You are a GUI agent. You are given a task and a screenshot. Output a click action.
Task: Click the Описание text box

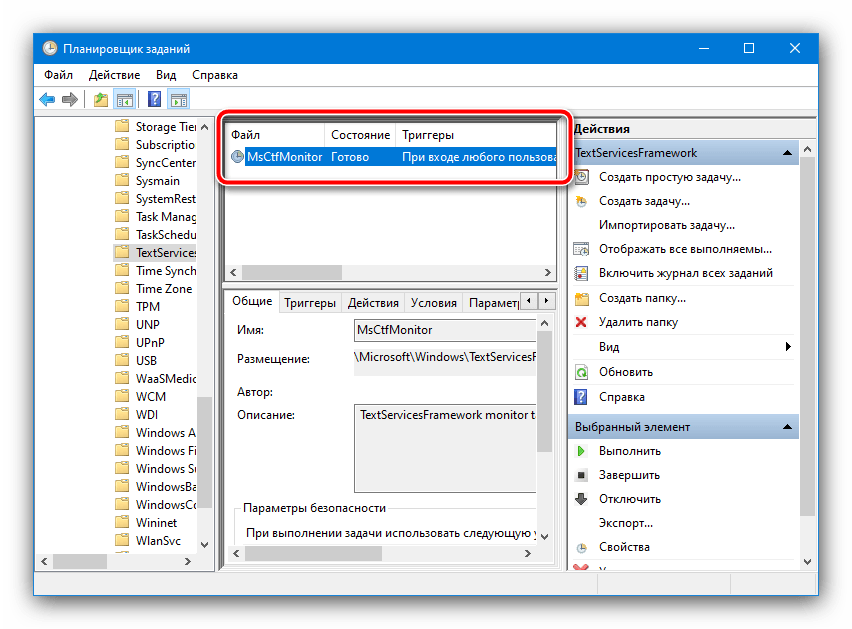446,448
